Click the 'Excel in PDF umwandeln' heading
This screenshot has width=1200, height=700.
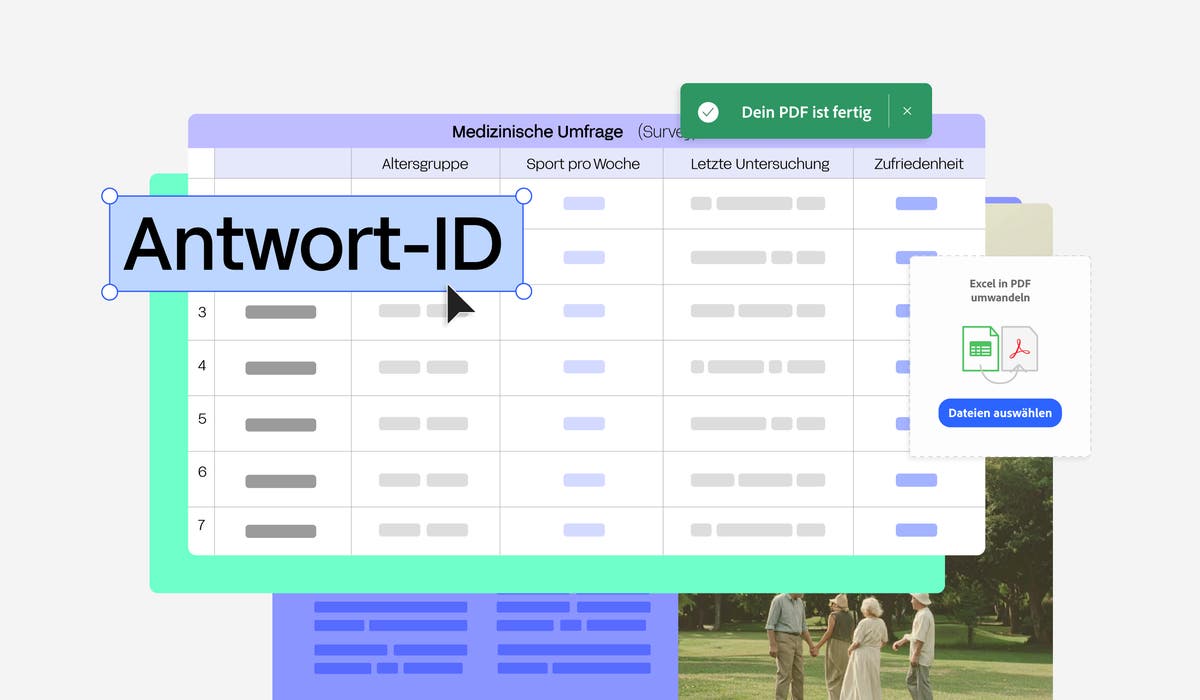click(x=1000, y=291)
